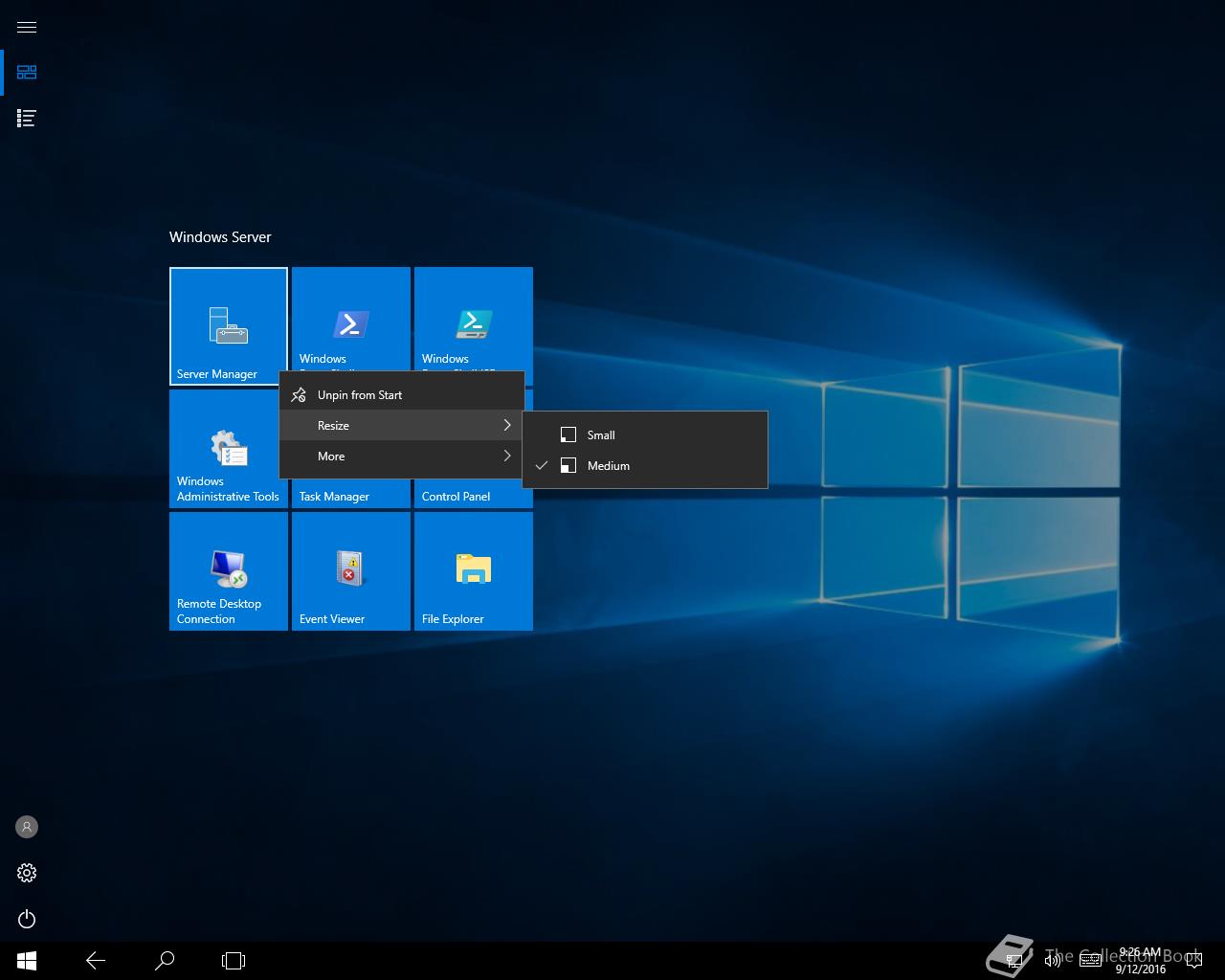Viewport: 1225px width, 980px height.
Task: Click the volume speaker tray icon
Action: tap(1052, 961)
